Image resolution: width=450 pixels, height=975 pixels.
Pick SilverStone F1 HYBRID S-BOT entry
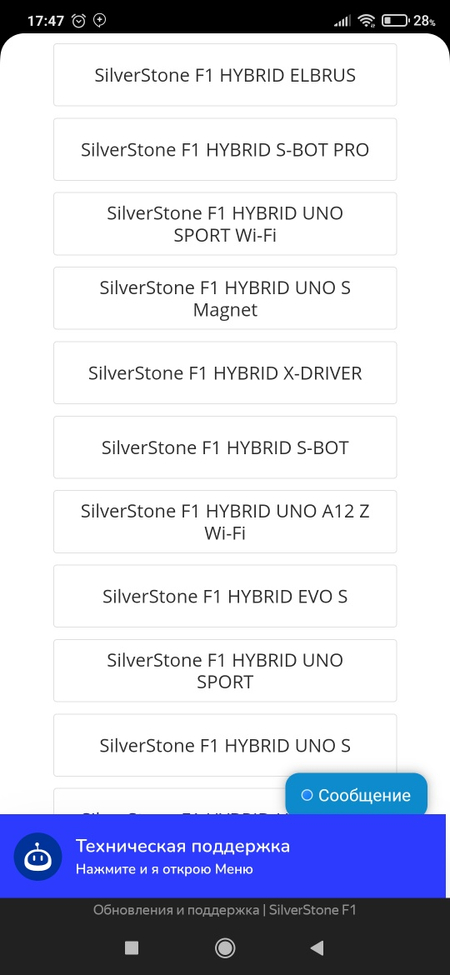point(225,447)
